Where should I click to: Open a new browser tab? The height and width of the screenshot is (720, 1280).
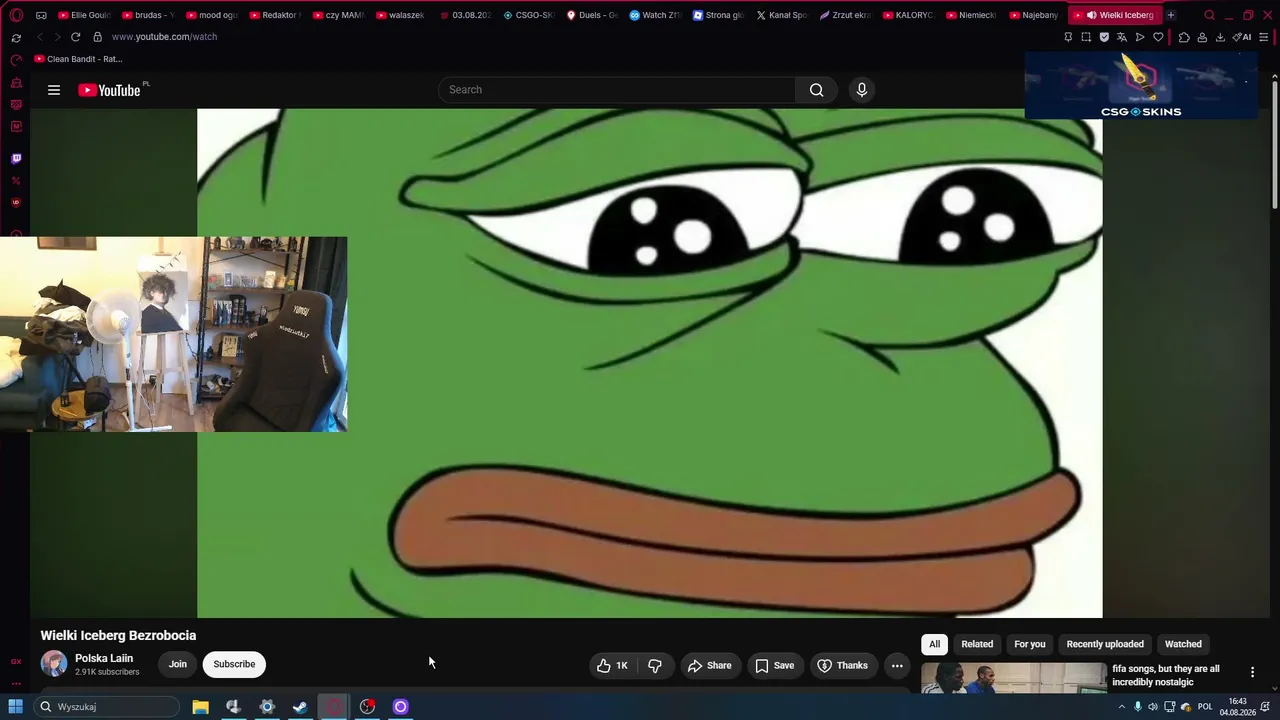[1171, 15]
